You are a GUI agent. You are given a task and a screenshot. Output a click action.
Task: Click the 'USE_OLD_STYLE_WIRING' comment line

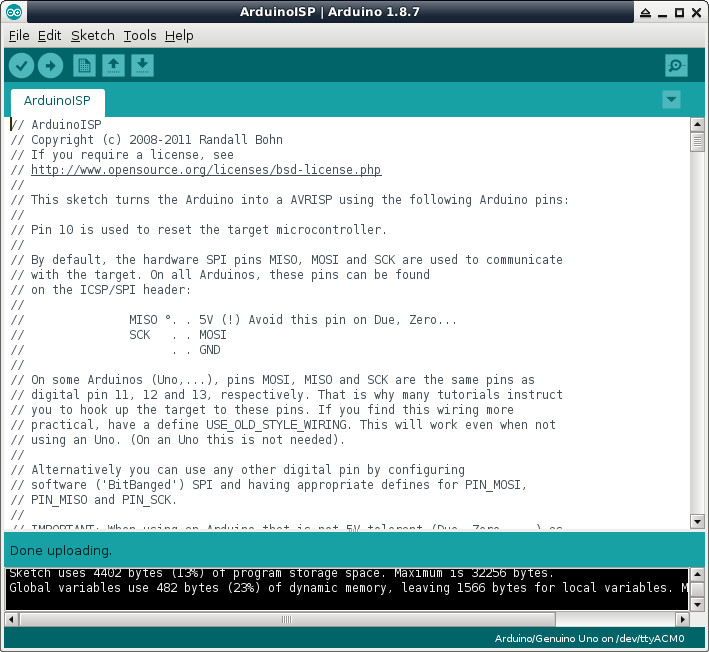pos(283,425)
